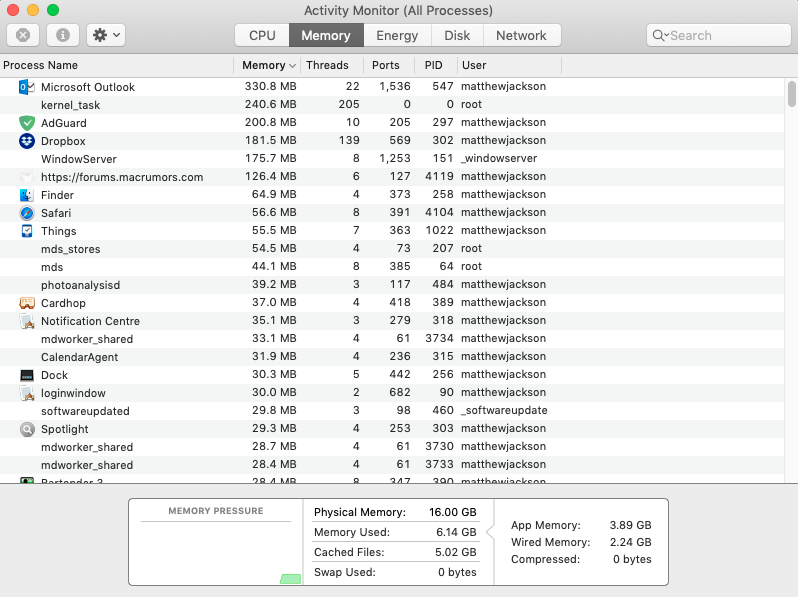
Task: Click the Search field
Action: coord(719,35)
